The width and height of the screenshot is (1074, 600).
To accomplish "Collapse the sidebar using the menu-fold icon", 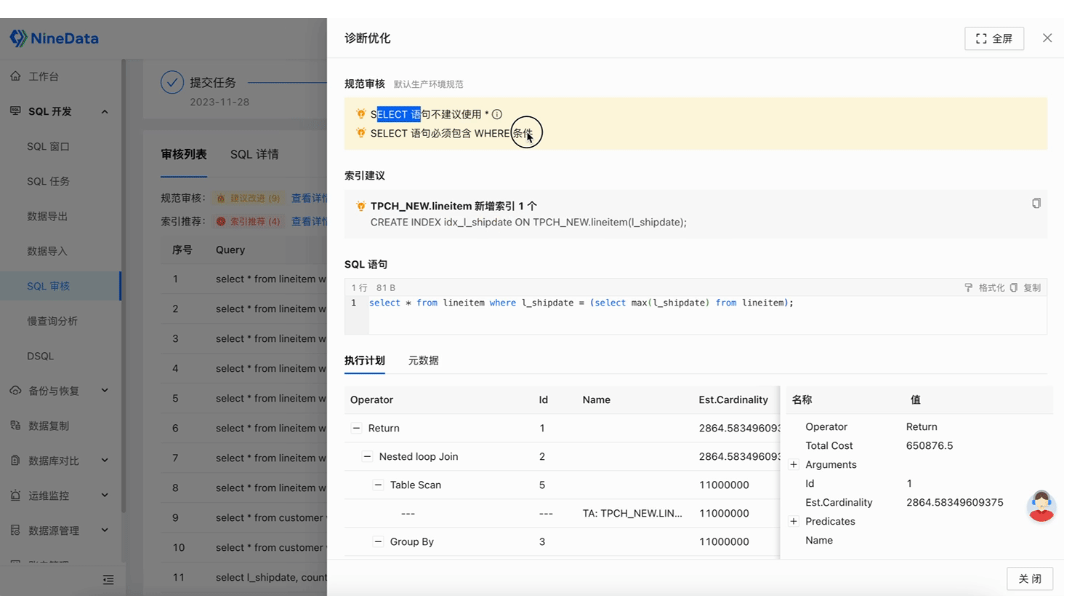I will tap(108, 579).
